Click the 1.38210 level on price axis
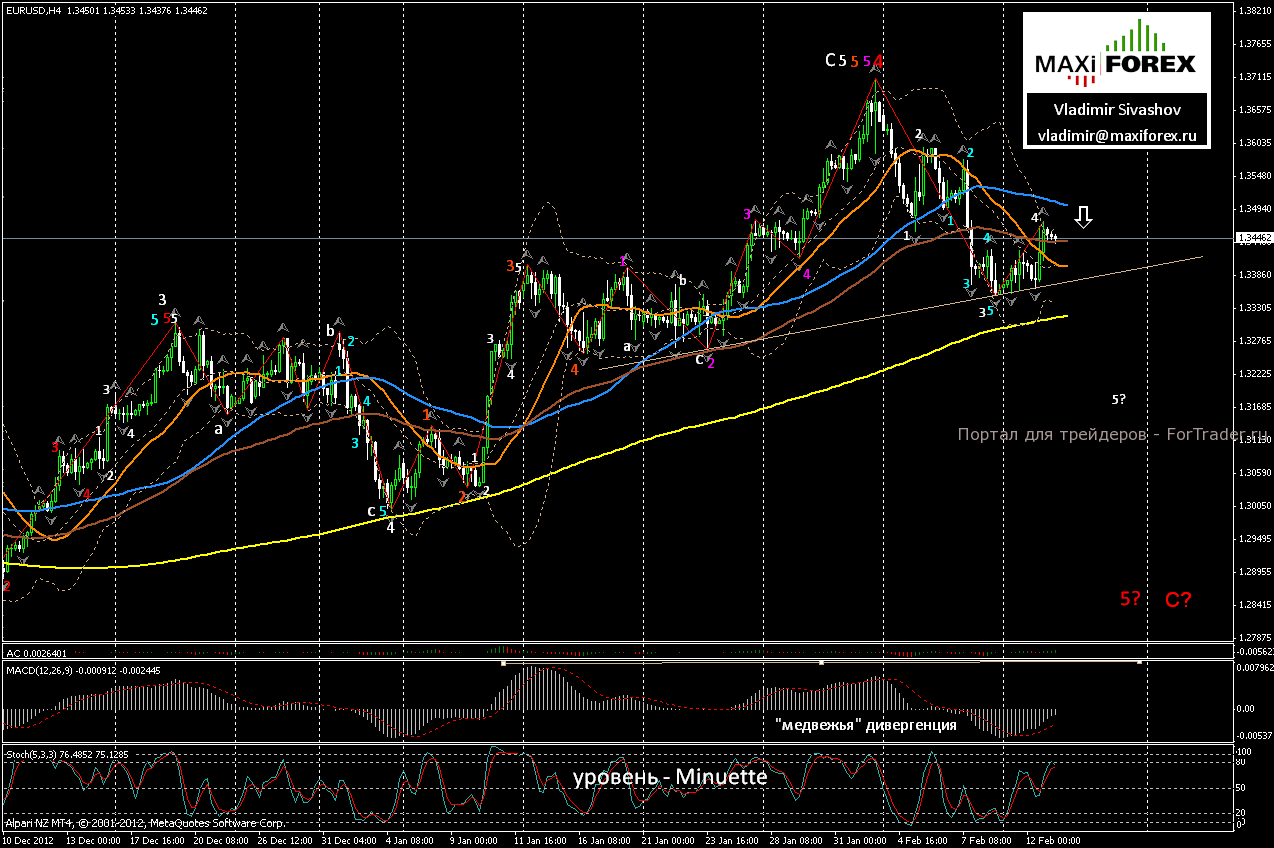Viewport: 1274px width, 848px height. click(1254, 11)
